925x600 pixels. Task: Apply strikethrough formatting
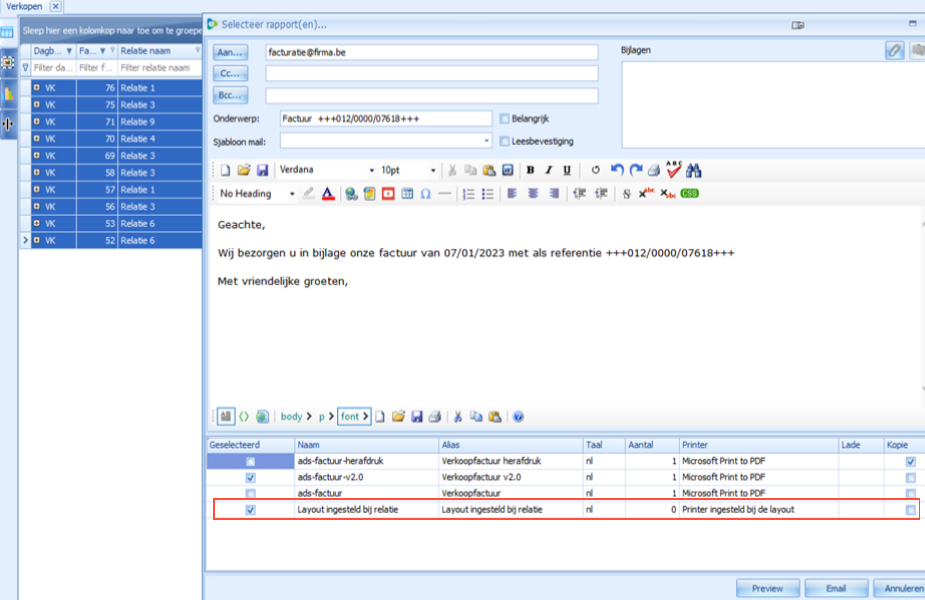pos(626,194)
